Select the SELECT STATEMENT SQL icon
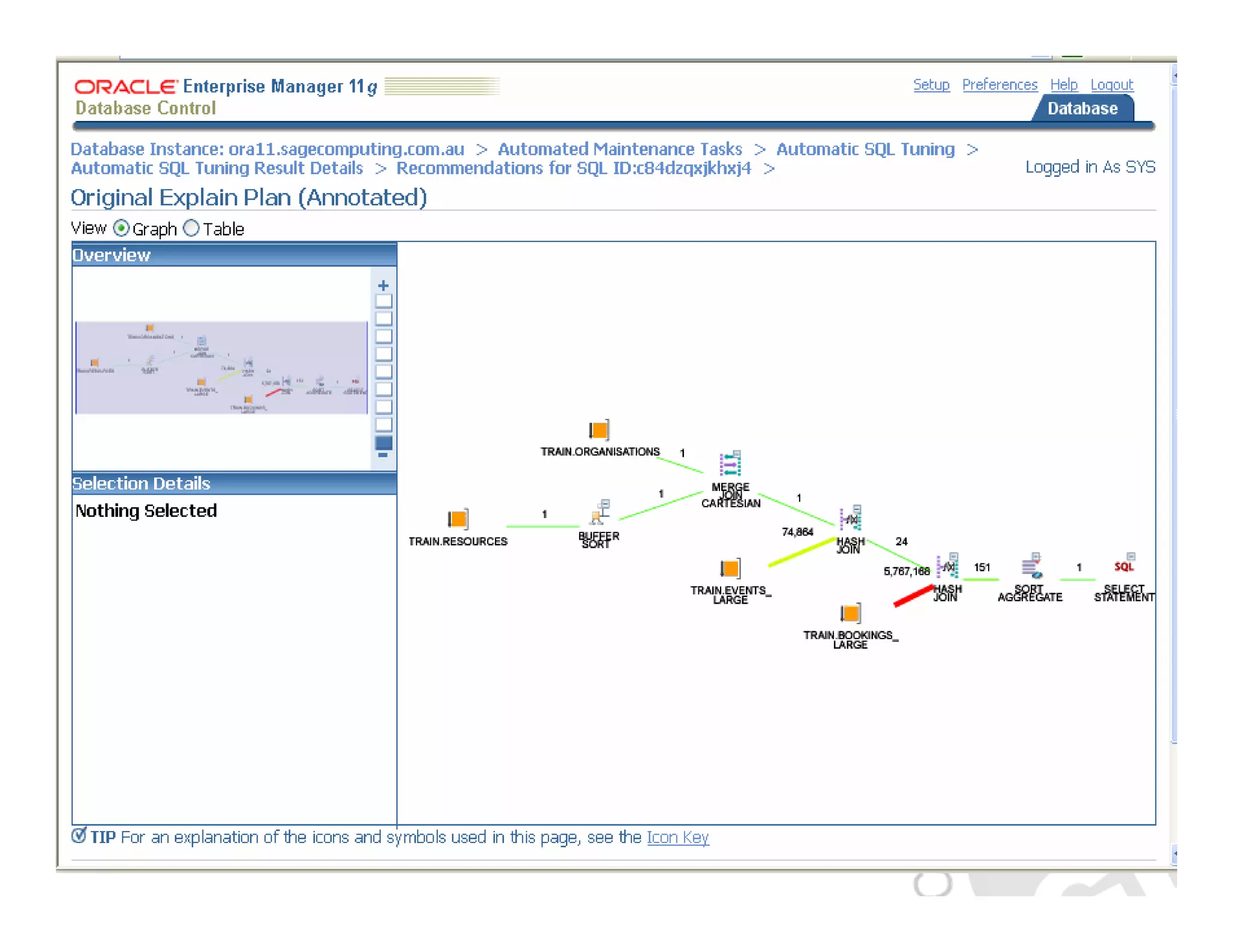The image size is (1233, 952). pos(1123,564)
